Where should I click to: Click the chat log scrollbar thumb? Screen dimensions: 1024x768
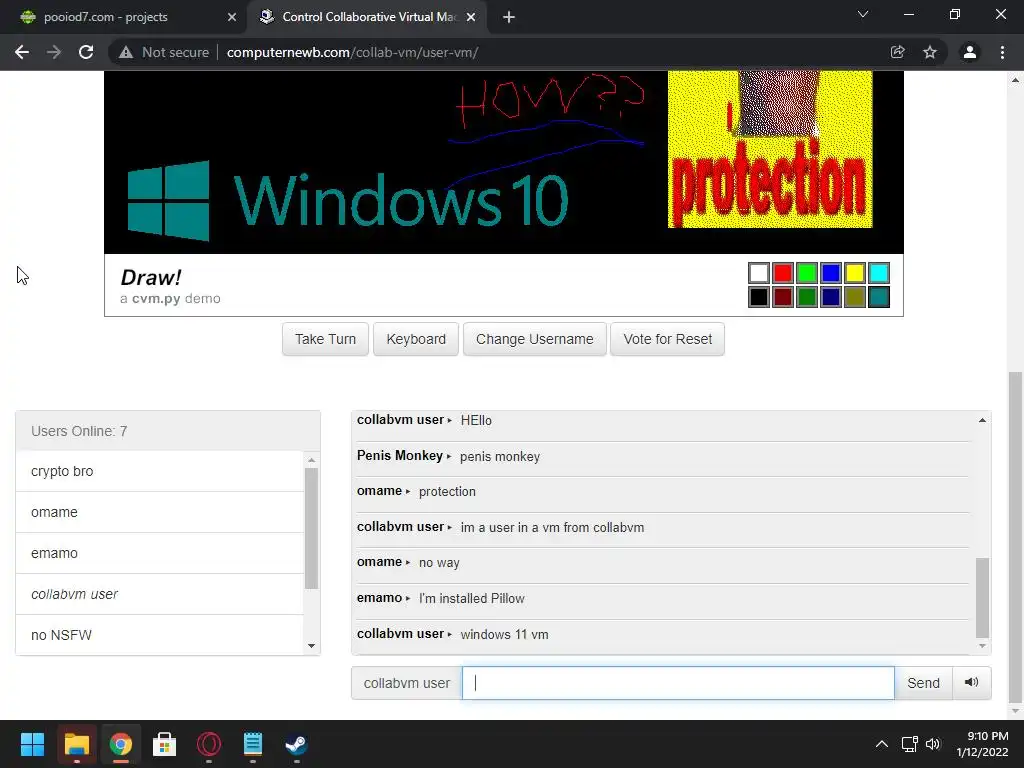[x=982, y=598]
